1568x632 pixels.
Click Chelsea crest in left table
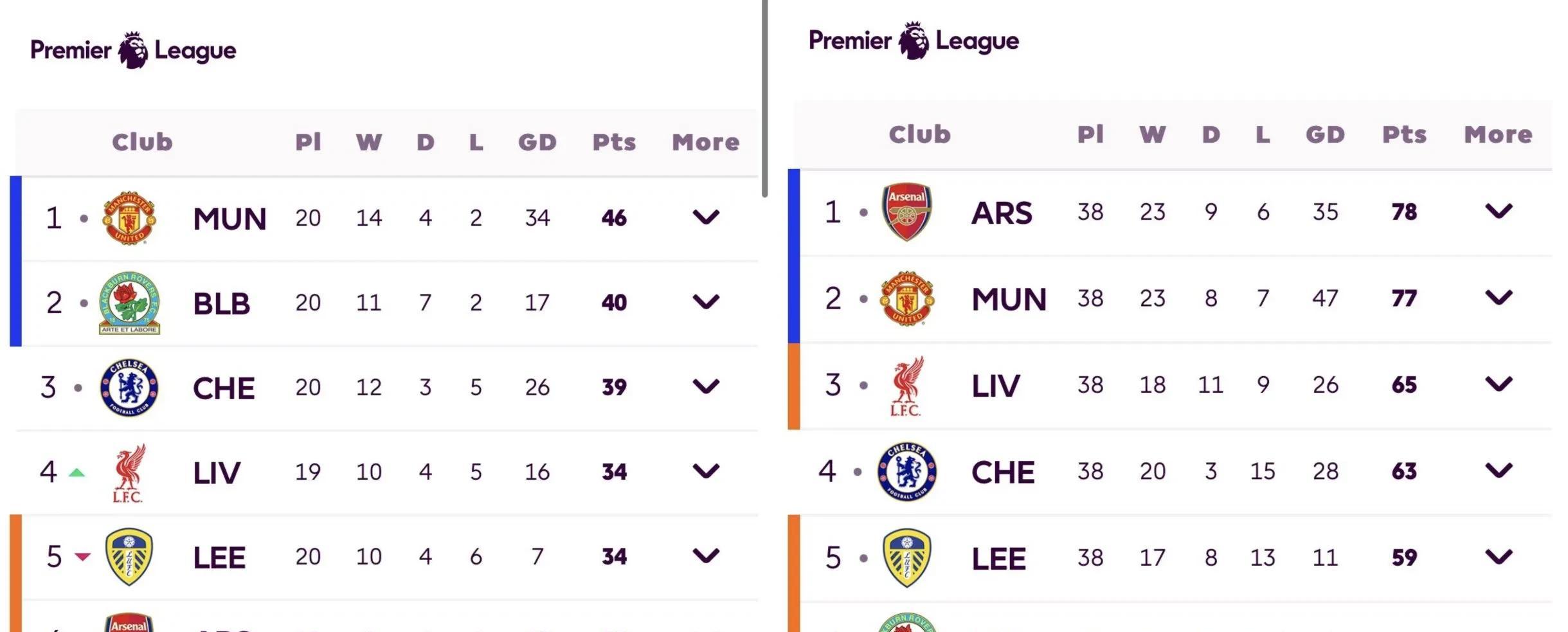coord(129,388)
